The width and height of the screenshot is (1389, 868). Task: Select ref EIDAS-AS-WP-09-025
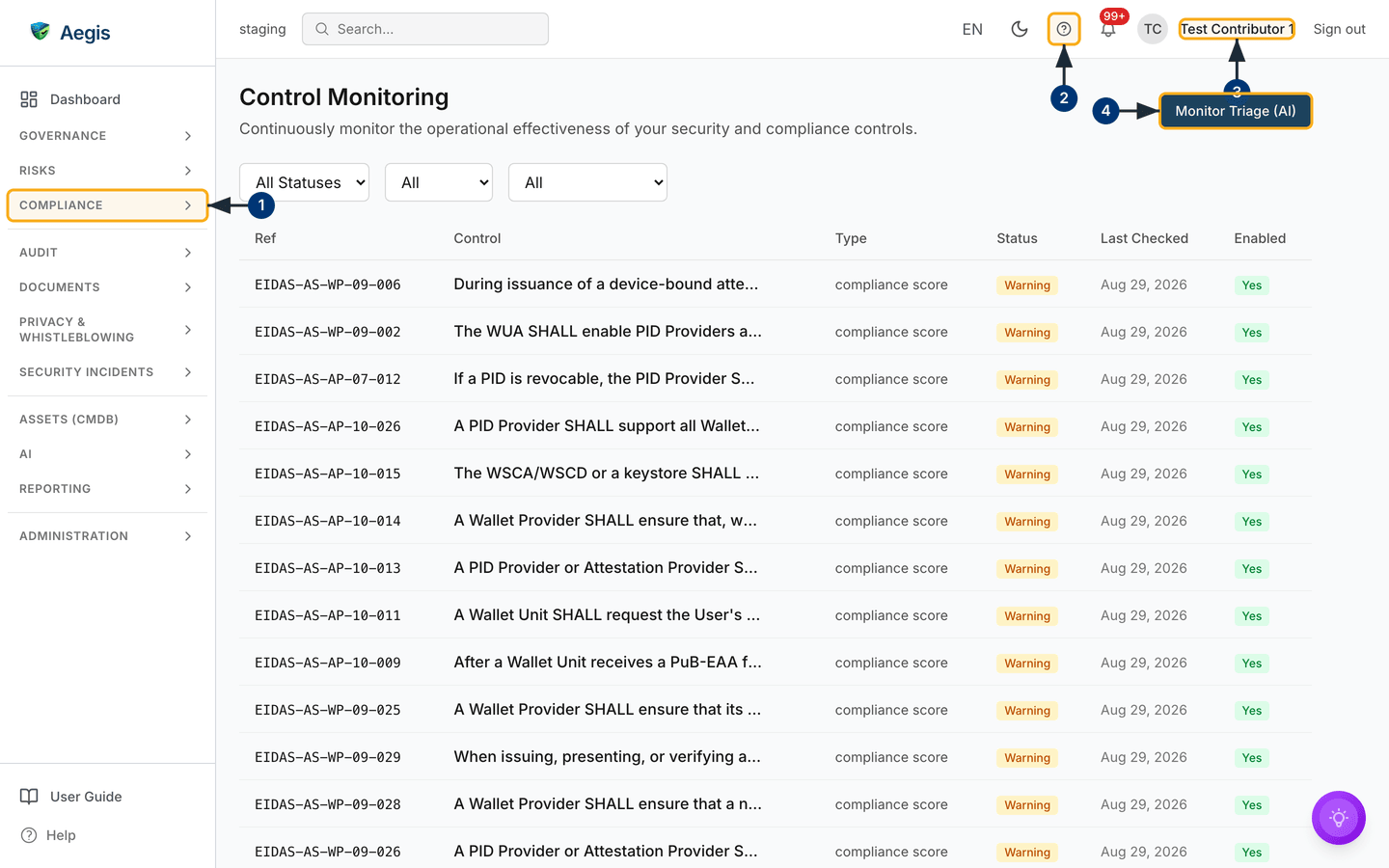pyautogui.click(x=328, y=710)
